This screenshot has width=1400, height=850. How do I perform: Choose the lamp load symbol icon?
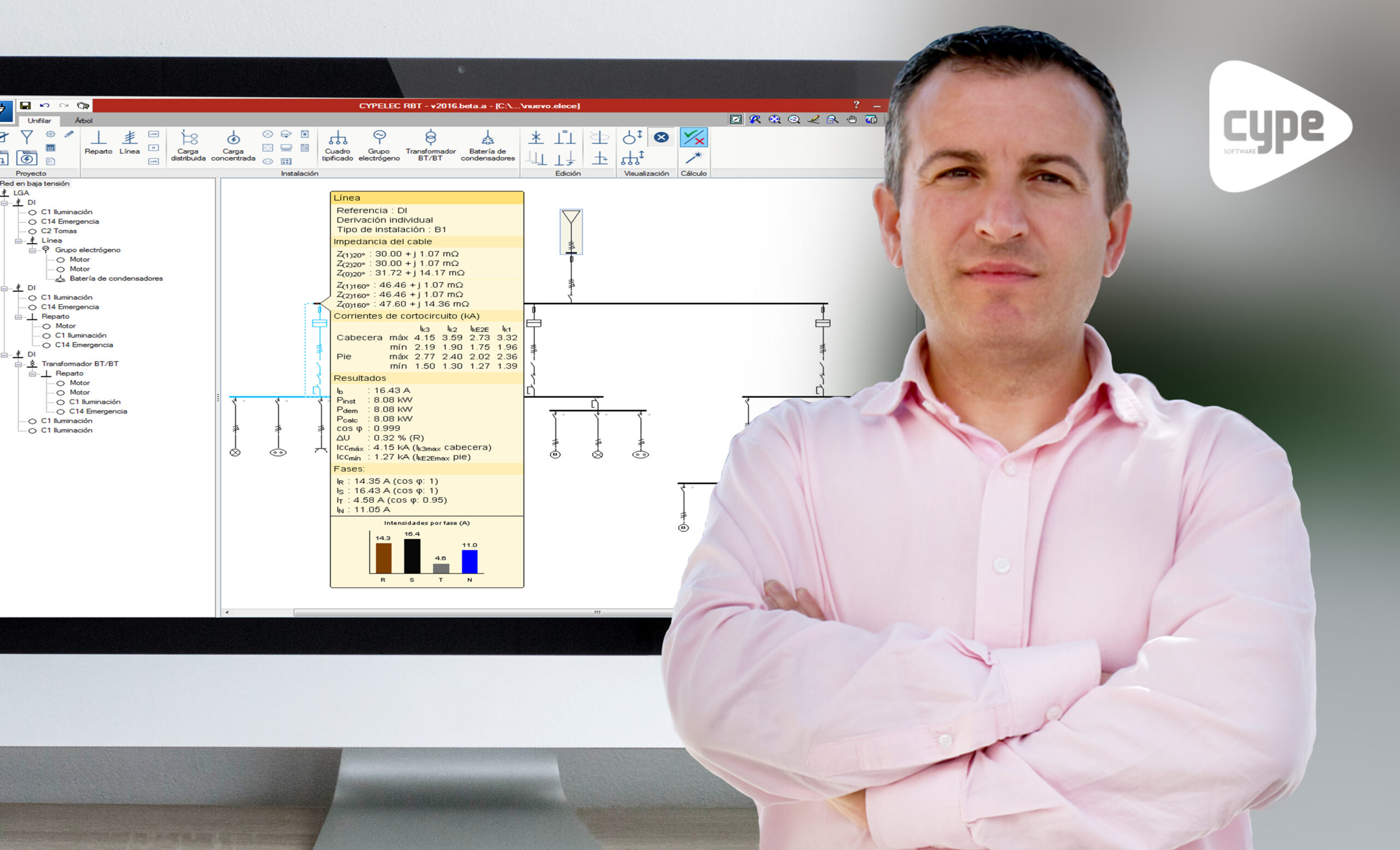[x=267, y=134]
